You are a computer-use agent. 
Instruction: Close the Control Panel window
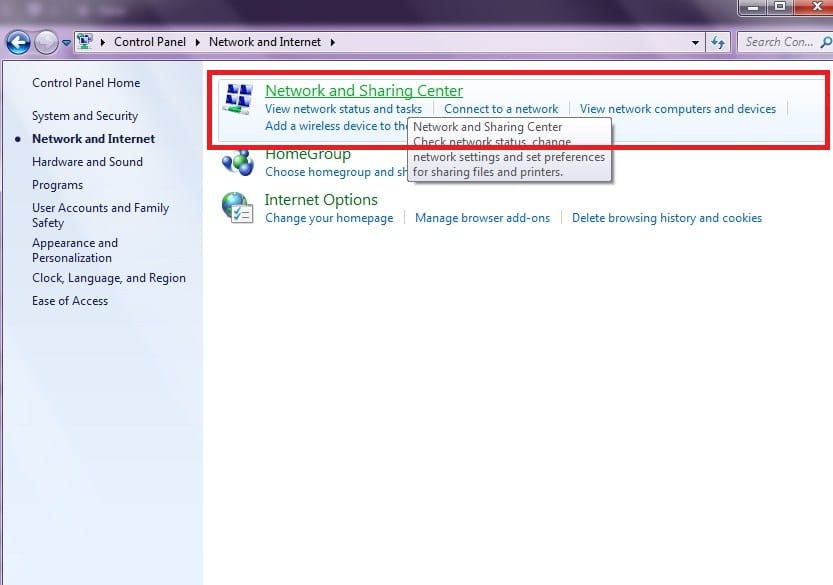[x=814, y=7]
